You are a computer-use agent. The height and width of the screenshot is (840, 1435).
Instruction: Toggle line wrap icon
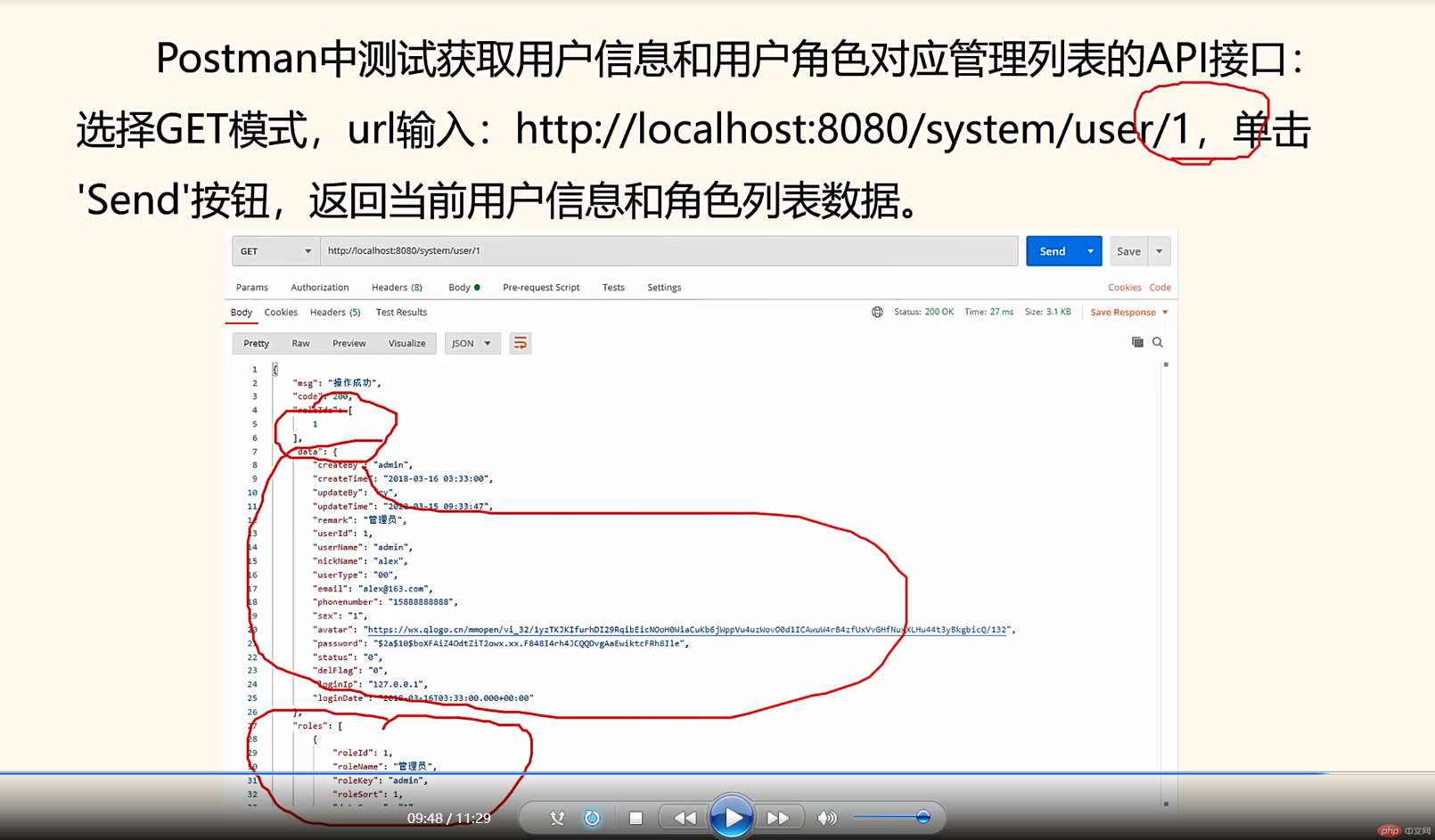click(x=521, y=344)
